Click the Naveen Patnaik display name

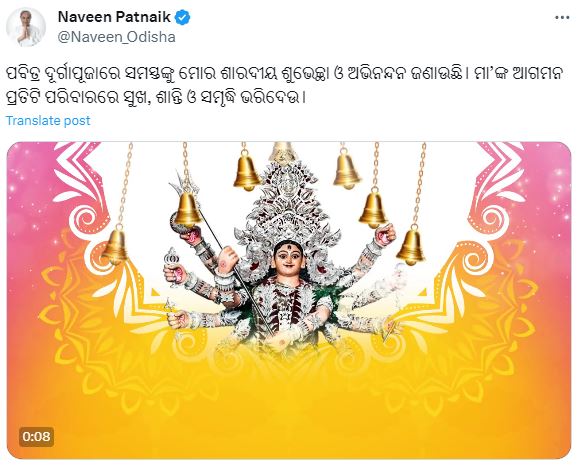coord(114,17)
